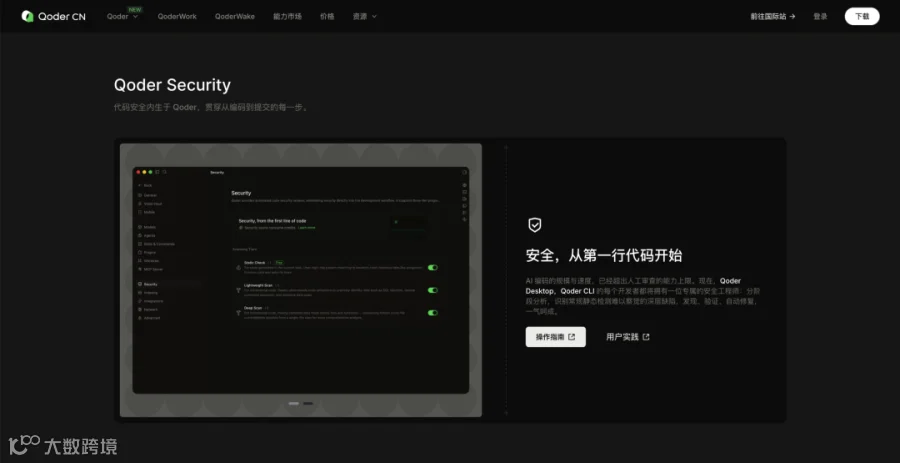The width and height of the screenshot is (900, 463).
Task: Open the QoderWork page
Action: coord(177,17)
